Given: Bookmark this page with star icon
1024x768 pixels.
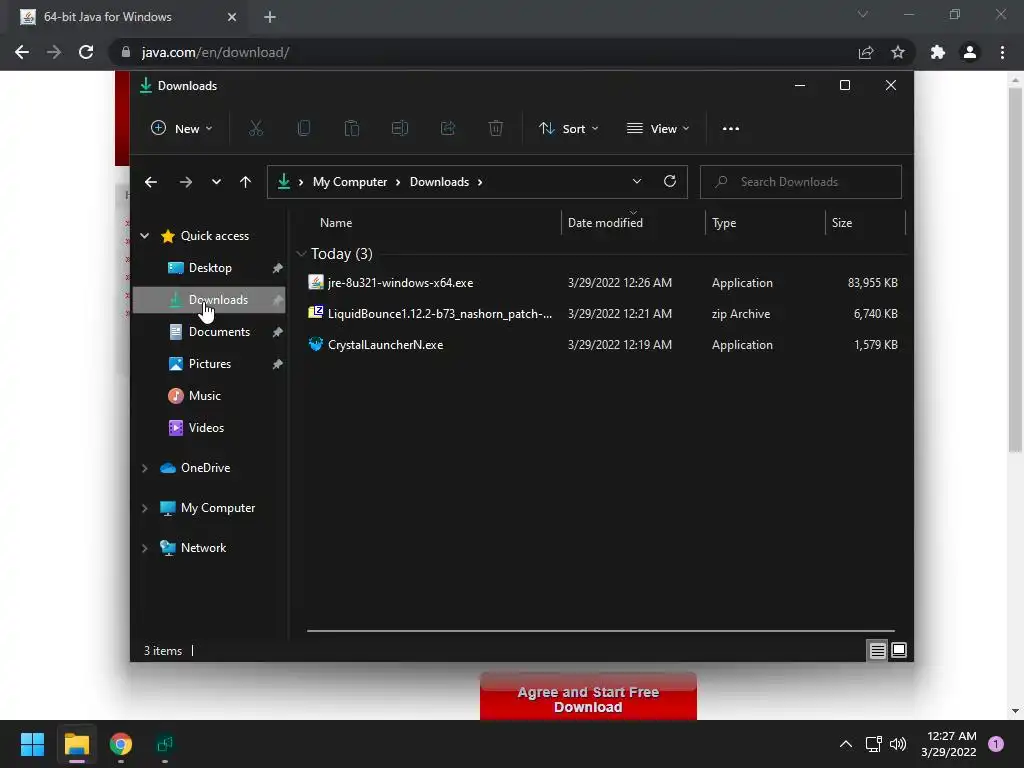Looking at the screenshot, I should tap(898, 52).
